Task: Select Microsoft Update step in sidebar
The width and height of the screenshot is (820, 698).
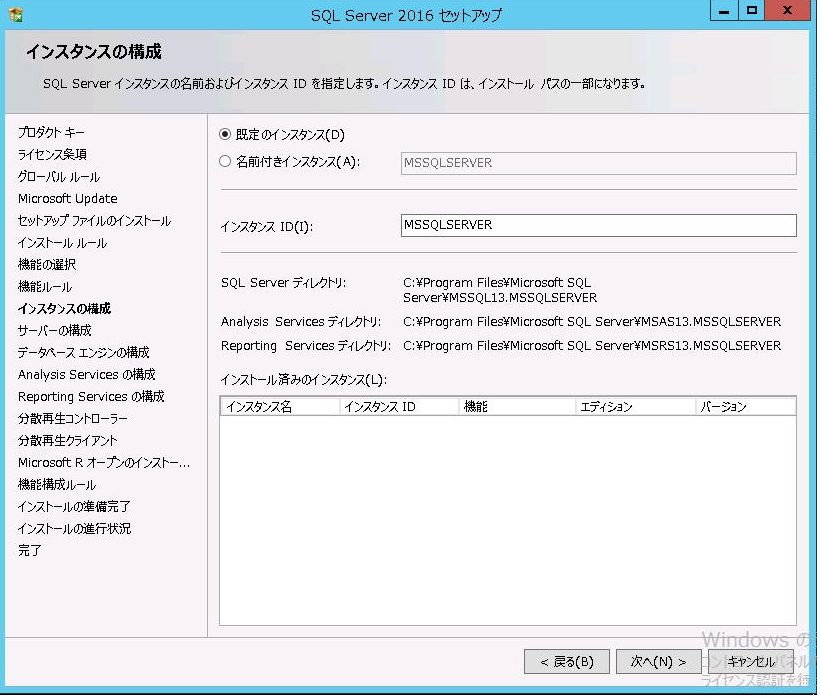Action: click(x=67, y=199)
